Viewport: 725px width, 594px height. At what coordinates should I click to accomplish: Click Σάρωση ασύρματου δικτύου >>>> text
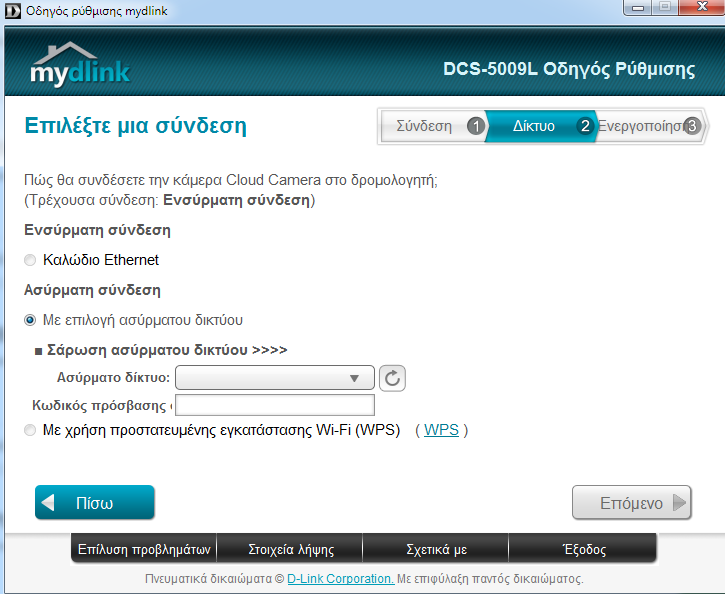(167, 350)
